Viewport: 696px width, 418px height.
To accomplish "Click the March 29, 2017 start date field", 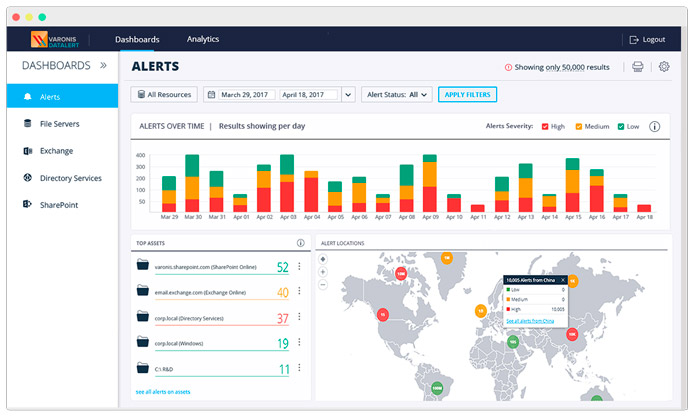I will pyautogui.click(x=246, y=95).
